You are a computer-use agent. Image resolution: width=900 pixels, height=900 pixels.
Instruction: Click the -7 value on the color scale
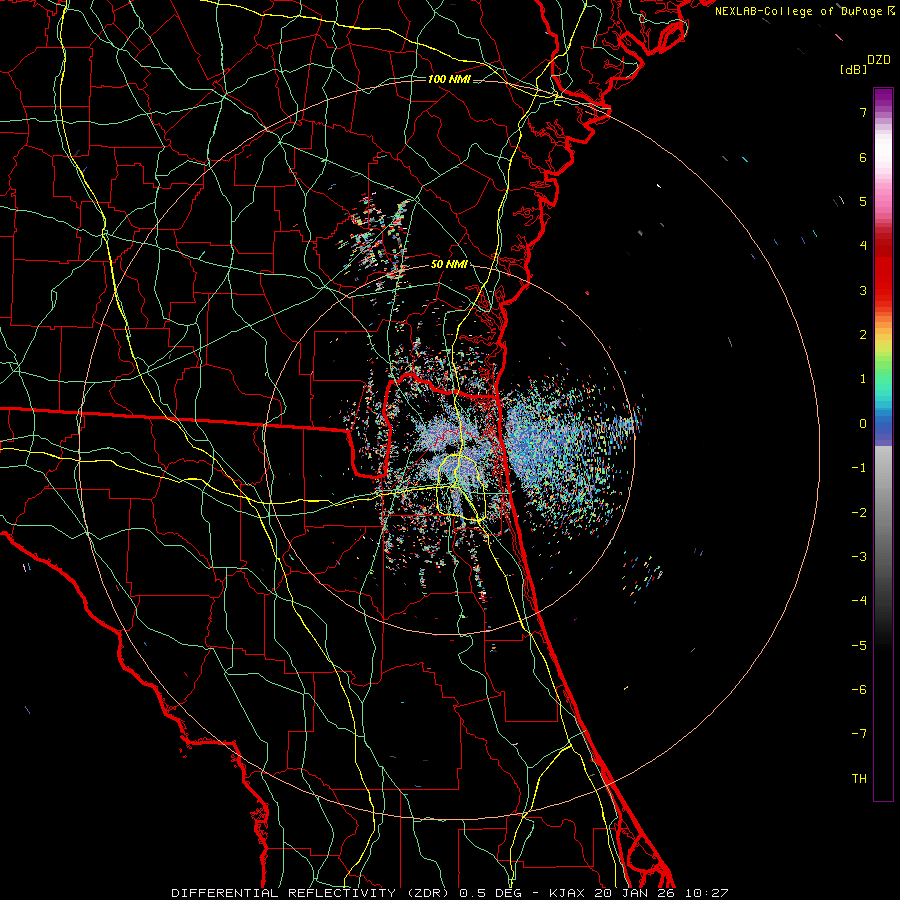click(859, 734)
